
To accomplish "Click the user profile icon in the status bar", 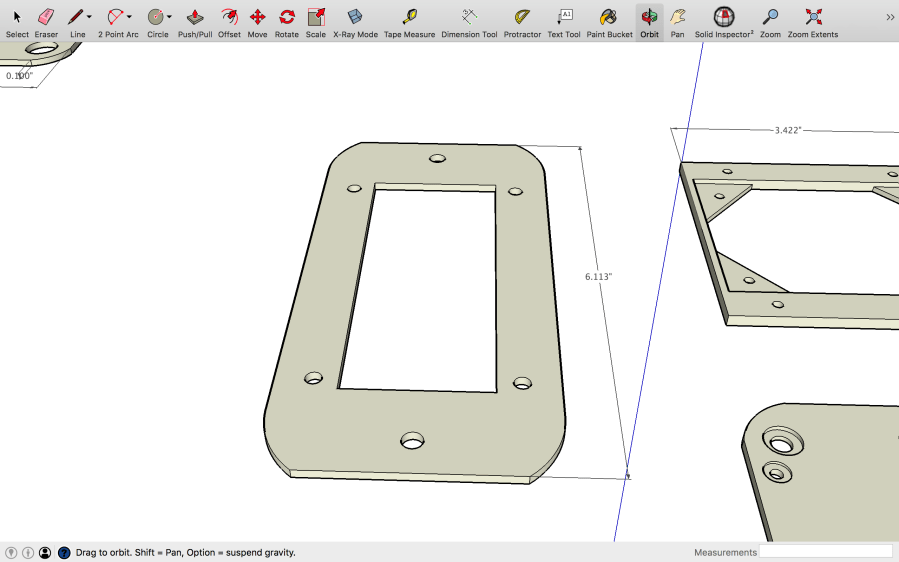I will click(45, 552).
